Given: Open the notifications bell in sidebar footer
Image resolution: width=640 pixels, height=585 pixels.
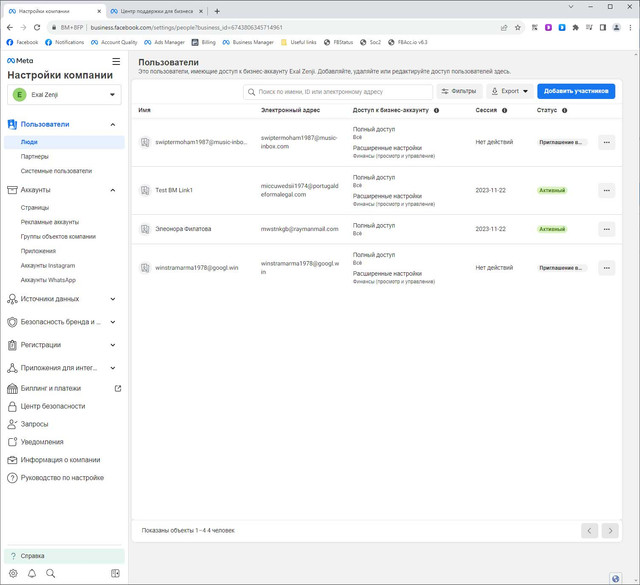Looking at the screenshot, I should point(32,573).
